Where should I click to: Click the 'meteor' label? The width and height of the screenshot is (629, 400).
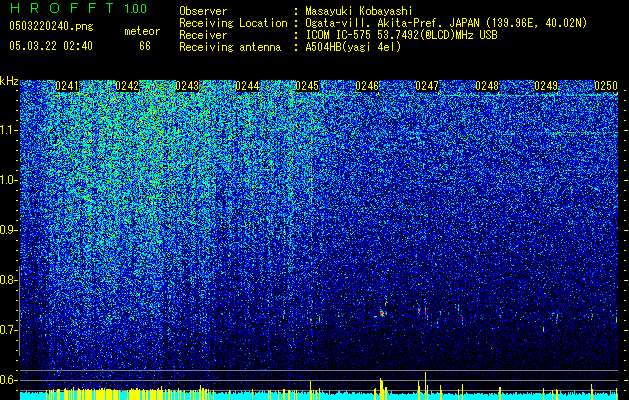click(x=142, y=31)
